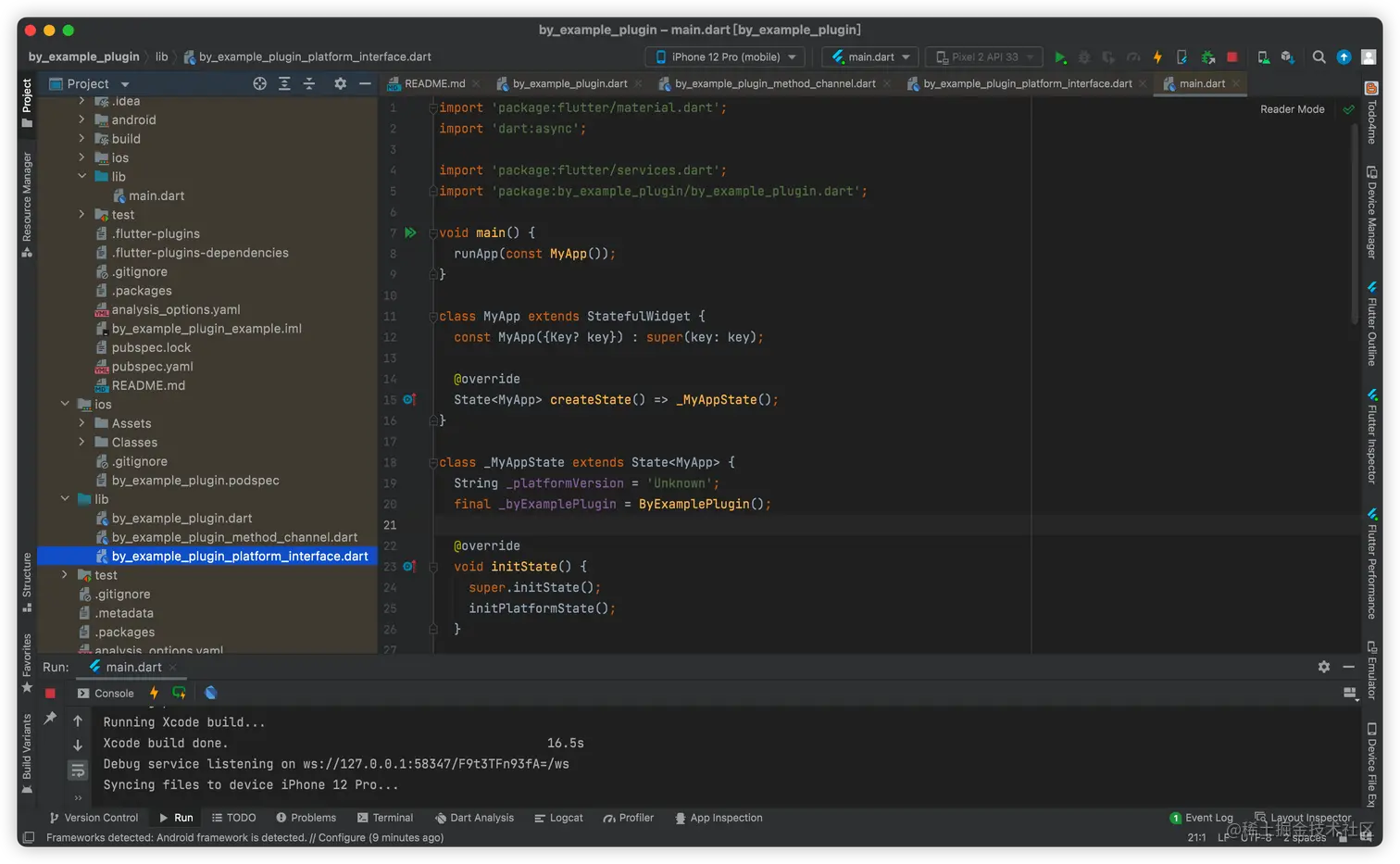The height and width of the screenshot is (864, 1400).
Task: Open the SDK Manager icon with download arrow
Action: [1287, 57]
